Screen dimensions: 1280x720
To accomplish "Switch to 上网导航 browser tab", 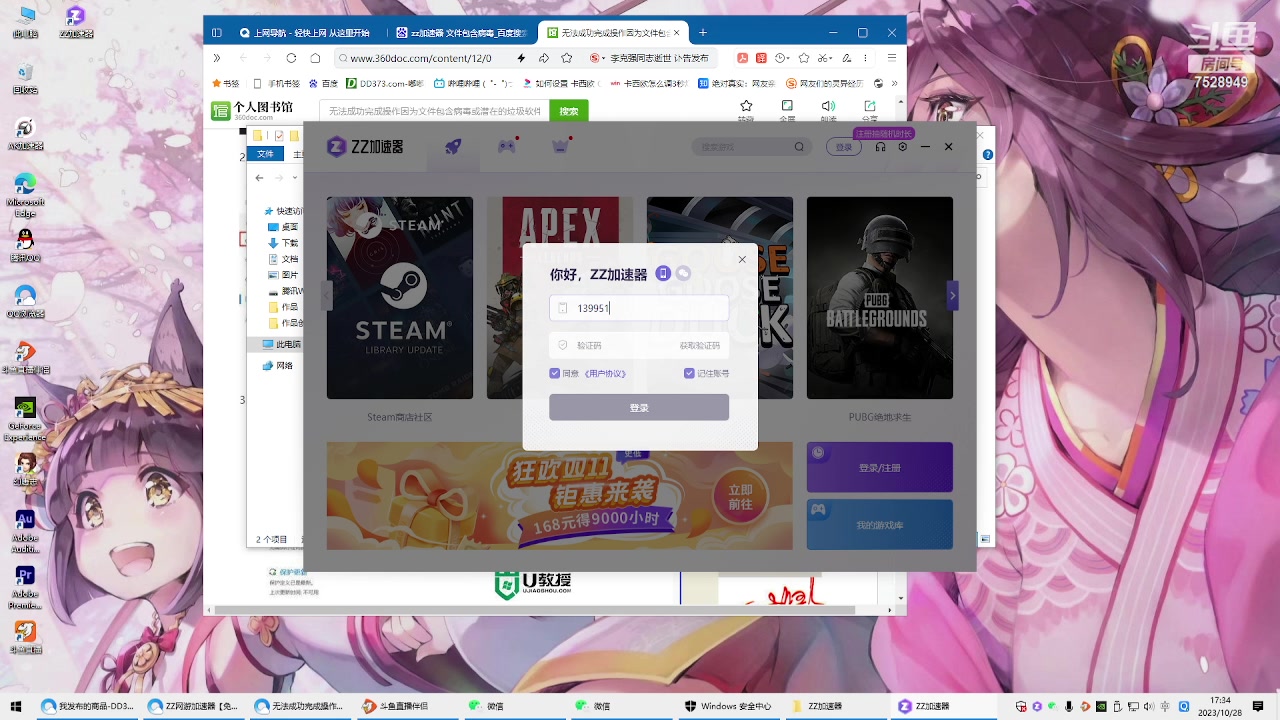I will click(309, 32).
